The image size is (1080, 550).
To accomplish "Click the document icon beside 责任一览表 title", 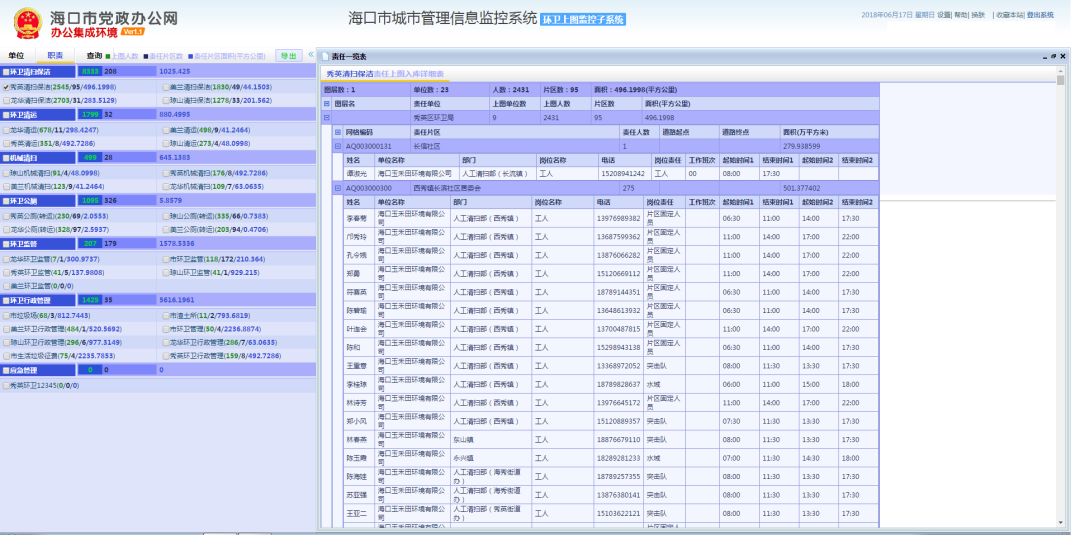I will [325, 56].
